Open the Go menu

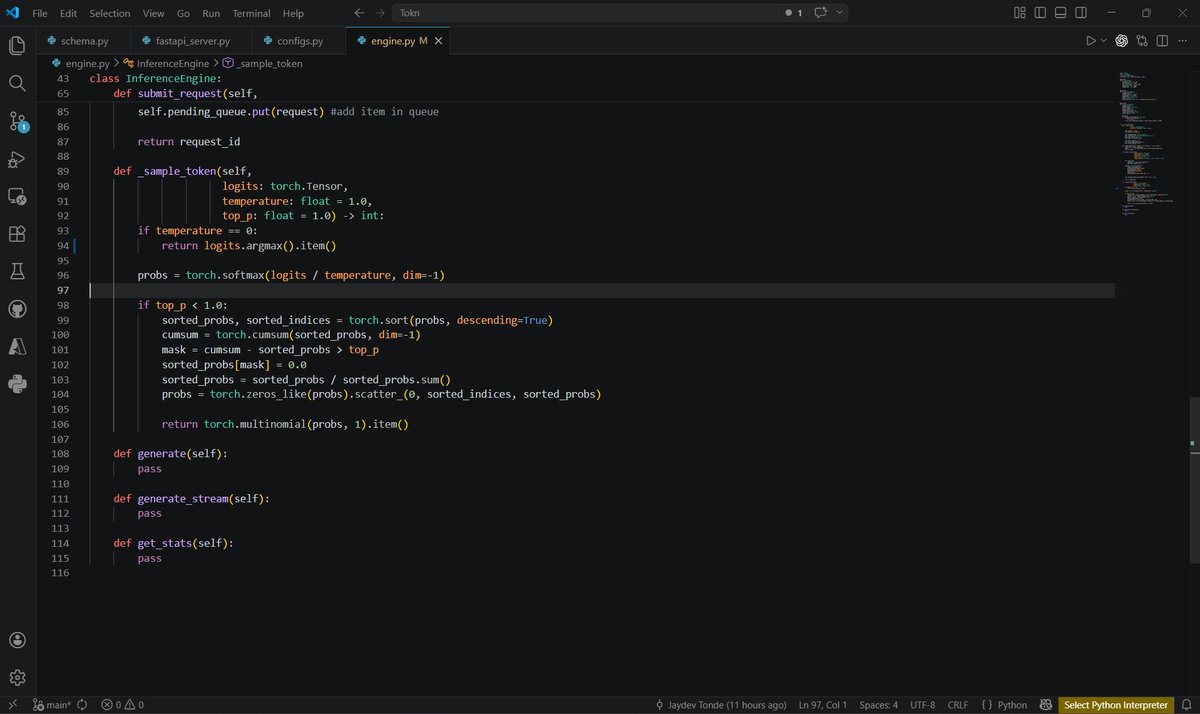183,14
